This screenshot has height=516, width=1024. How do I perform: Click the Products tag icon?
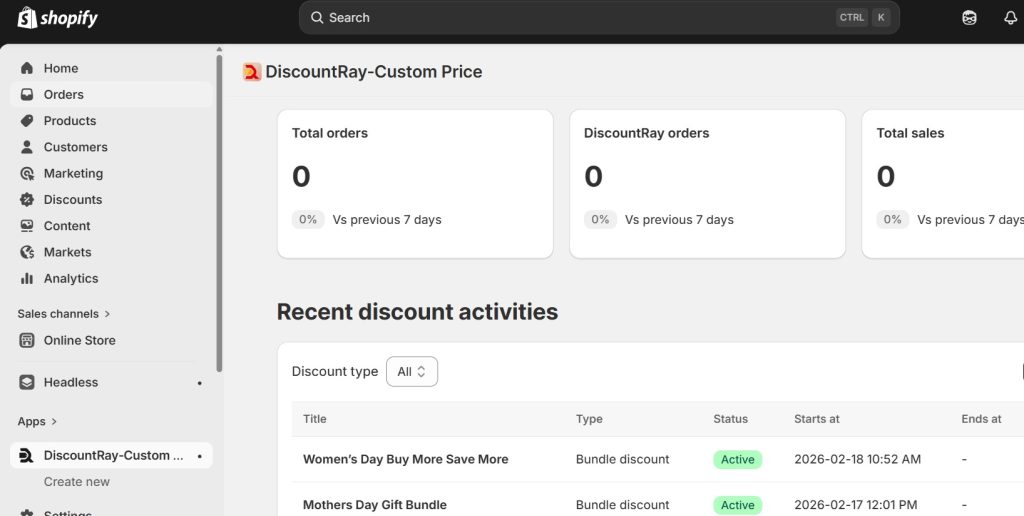27,121
